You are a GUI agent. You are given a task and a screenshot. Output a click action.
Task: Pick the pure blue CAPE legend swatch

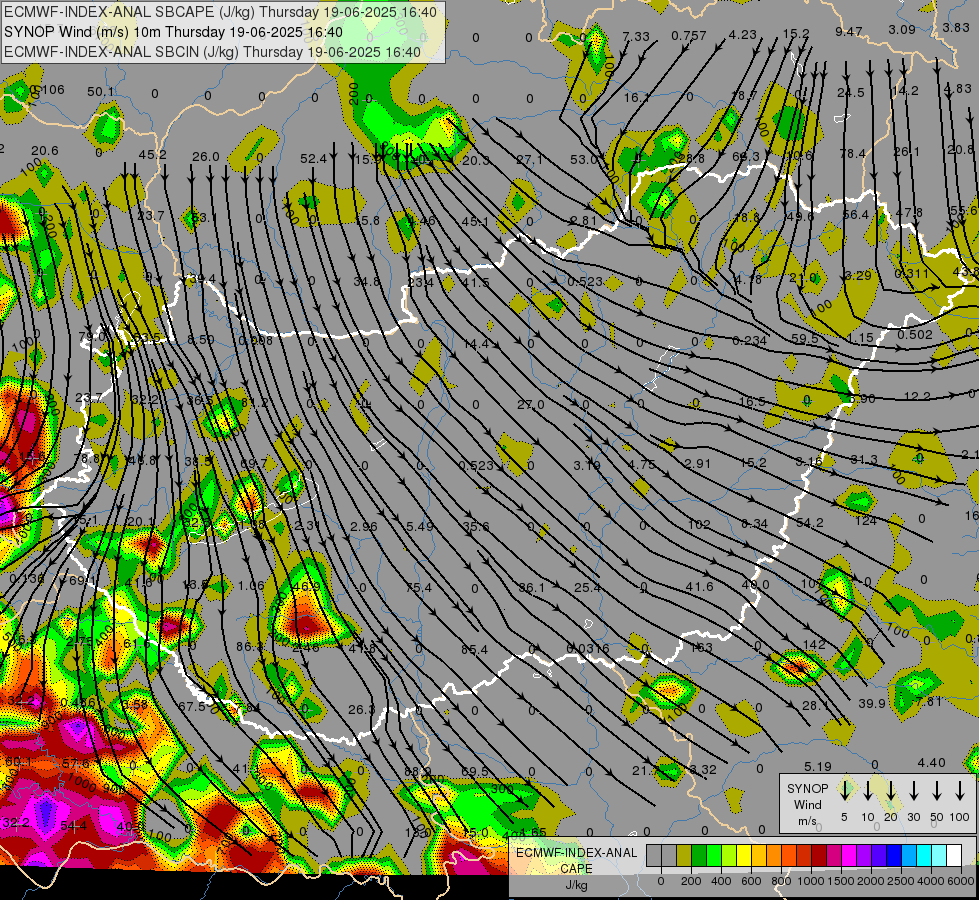coord(893,856)
